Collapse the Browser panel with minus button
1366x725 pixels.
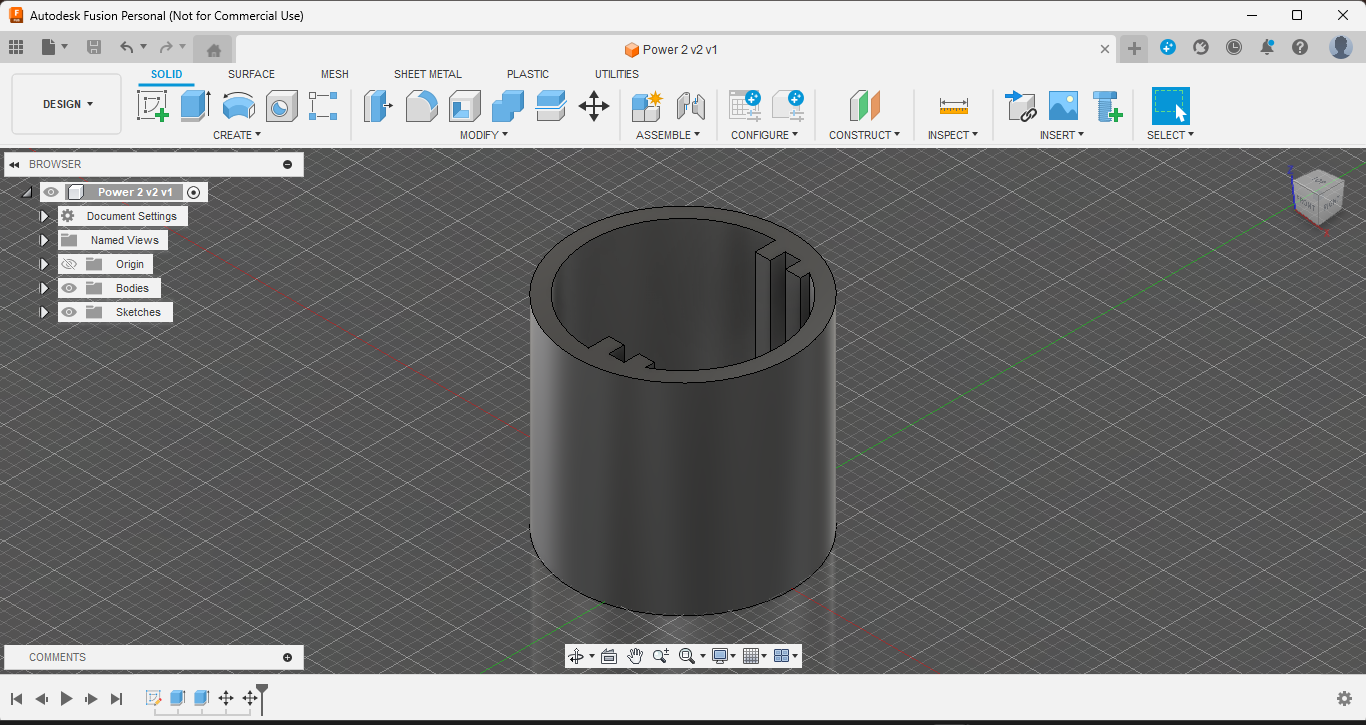coord(288,164)
